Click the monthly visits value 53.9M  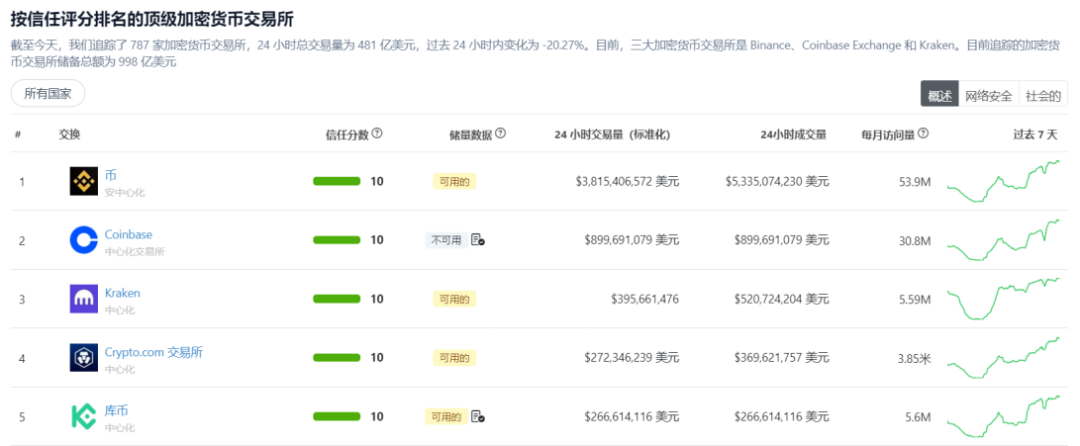(915, 182)
